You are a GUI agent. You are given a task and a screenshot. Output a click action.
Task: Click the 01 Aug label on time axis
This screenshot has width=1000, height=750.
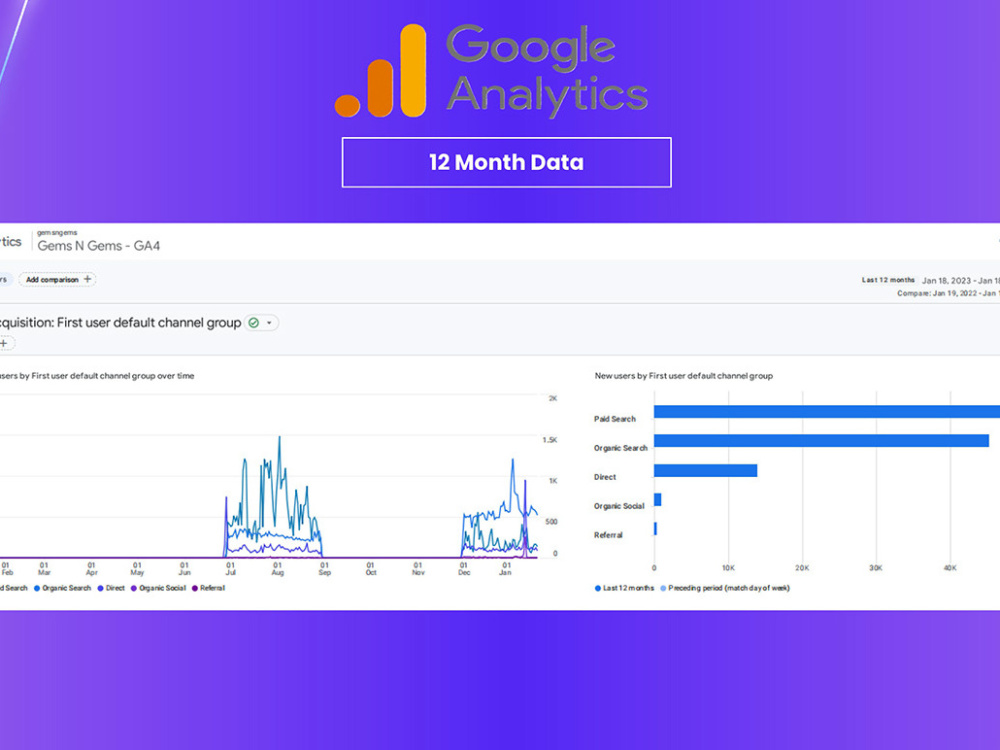277,569
